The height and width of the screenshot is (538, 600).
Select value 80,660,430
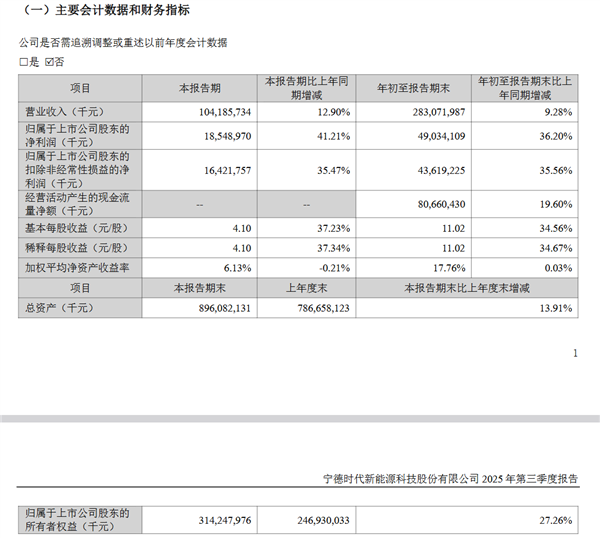[x=441, y=204]
